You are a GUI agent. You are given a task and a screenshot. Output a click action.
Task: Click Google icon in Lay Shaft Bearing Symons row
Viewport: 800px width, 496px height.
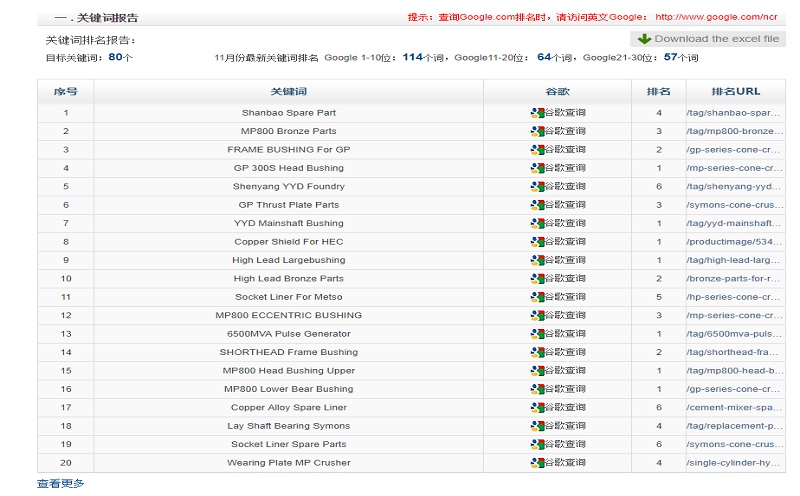(x=537, y=426)
